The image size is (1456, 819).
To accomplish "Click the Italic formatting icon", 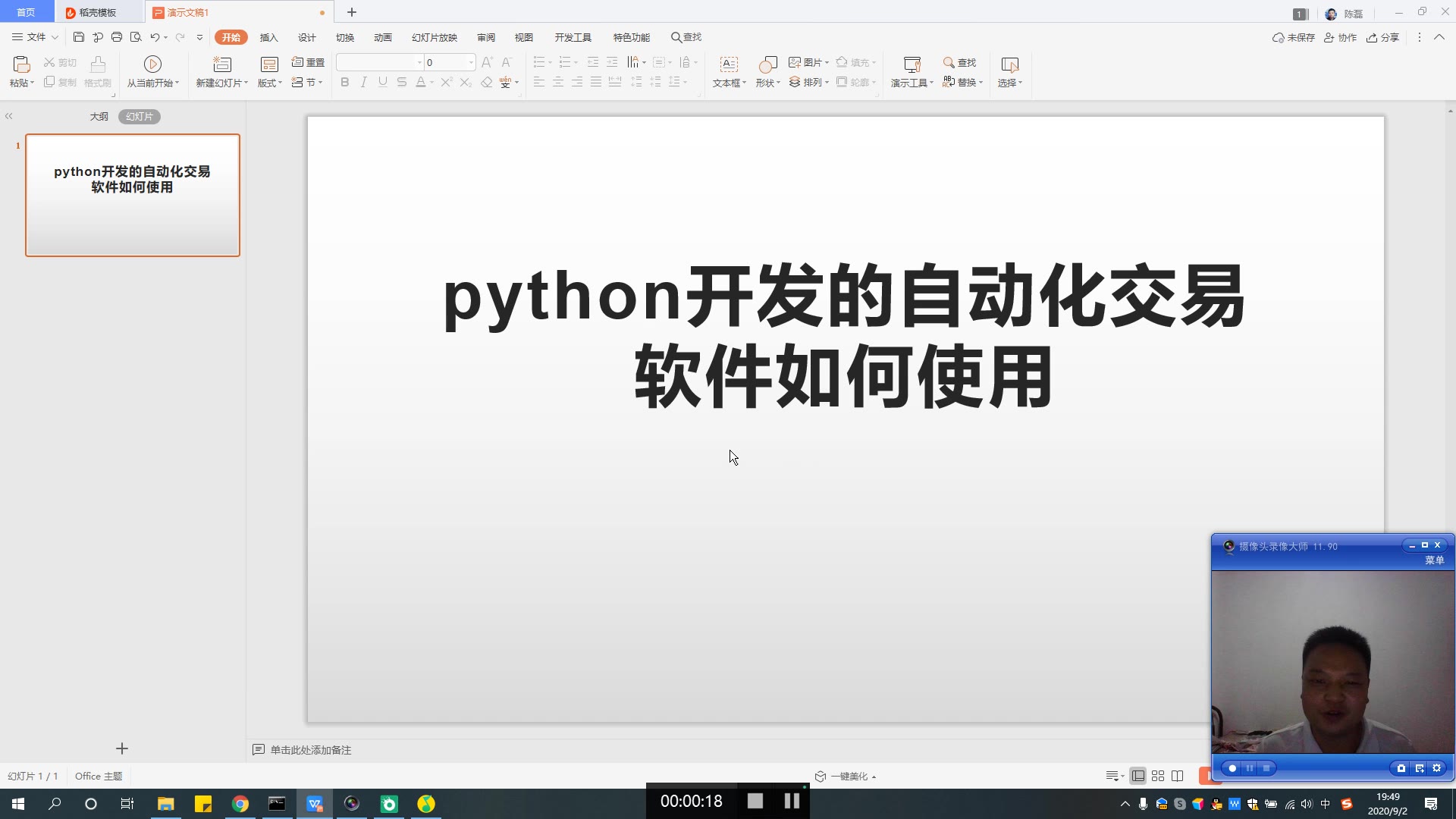I will pos(364,82).
